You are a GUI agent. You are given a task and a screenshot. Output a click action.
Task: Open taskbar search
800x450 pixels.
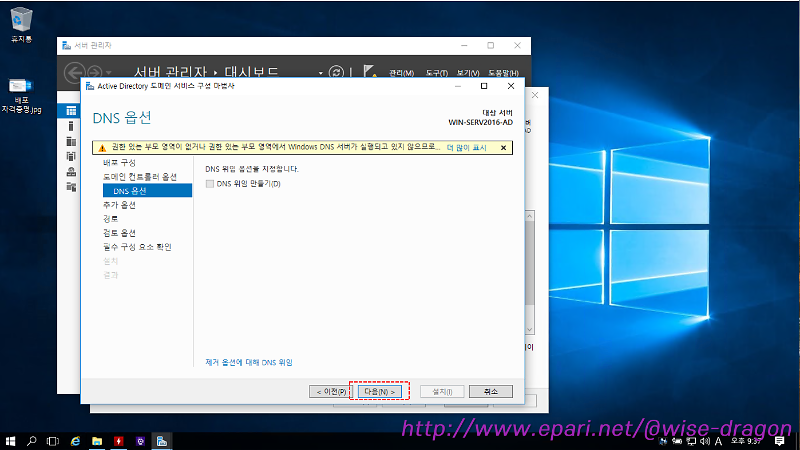(x=32, y=441)
